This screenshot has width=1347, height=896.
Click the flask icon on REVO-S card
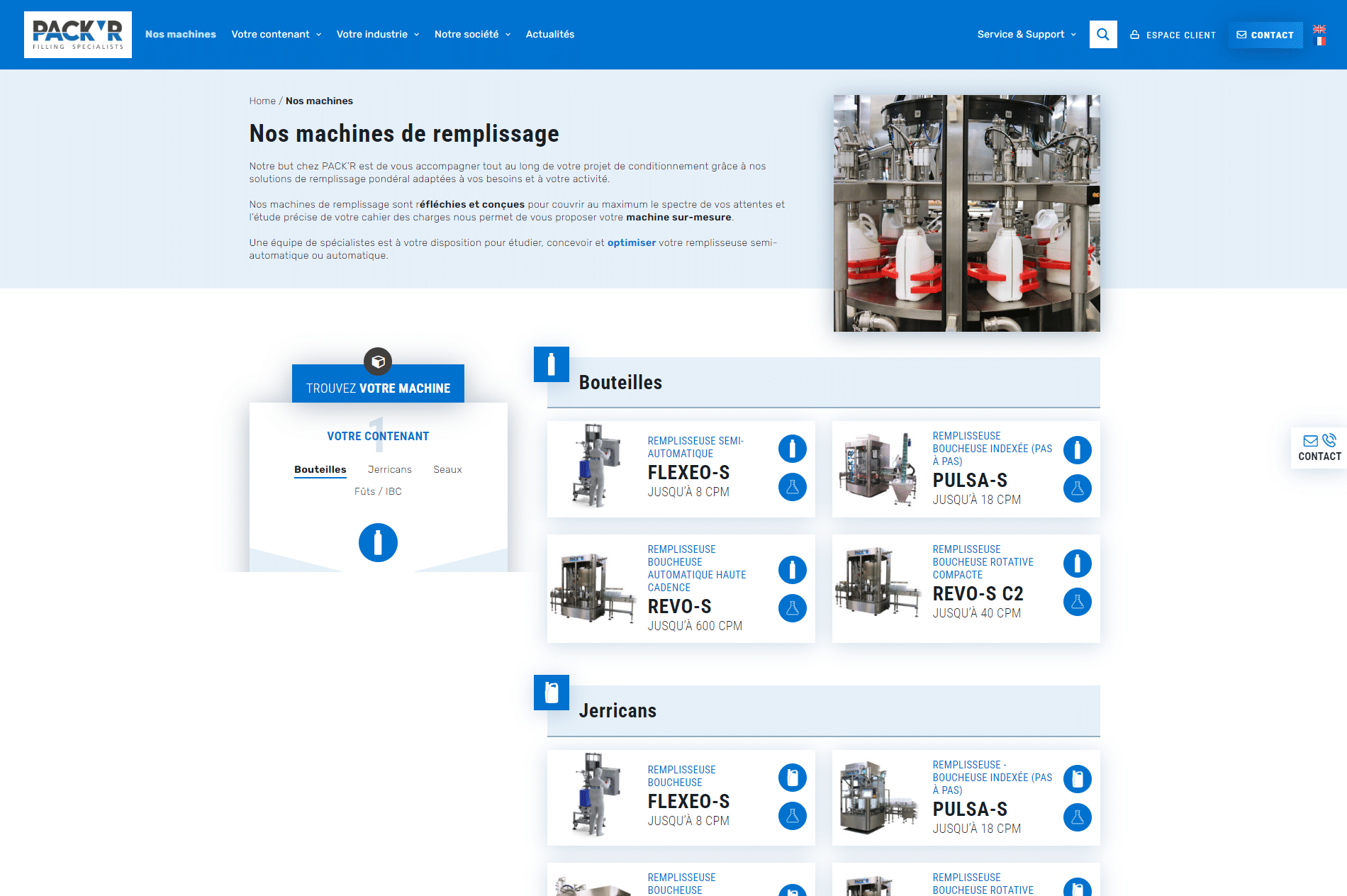[x=793, y=608]
